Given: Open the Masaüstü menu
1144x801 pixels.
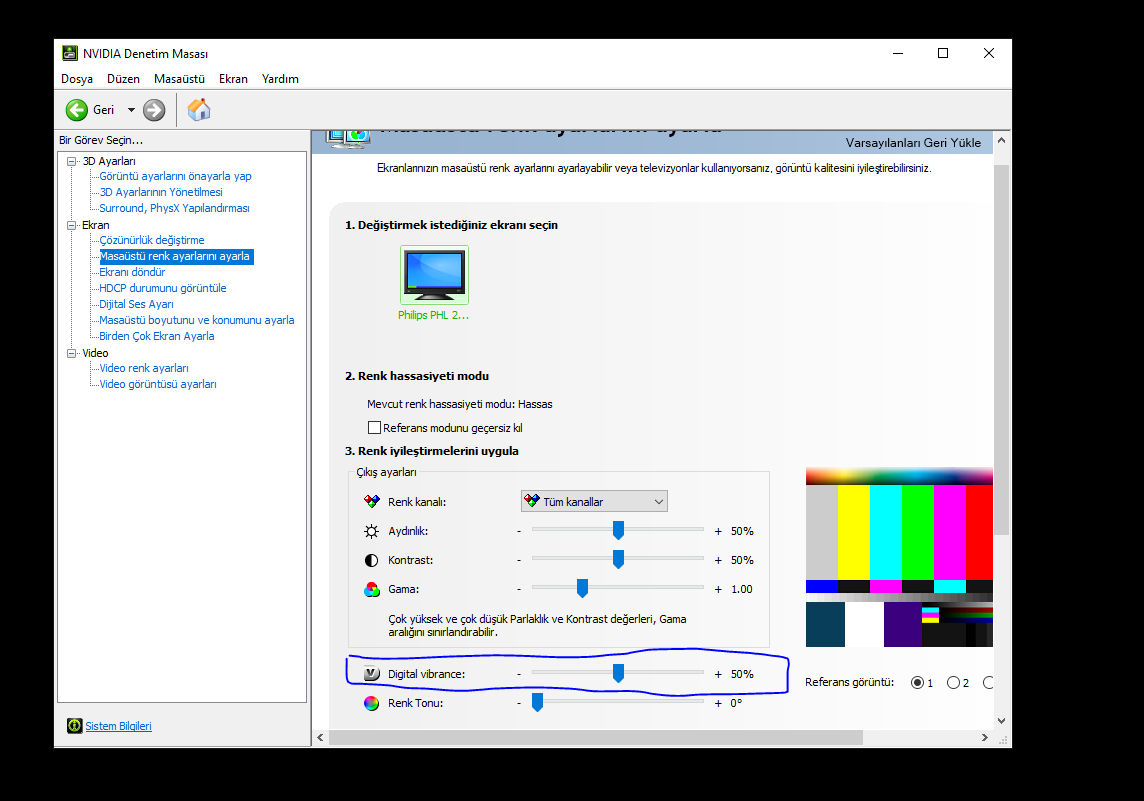Looking at the screenshot, I should (x=179, y=79).
